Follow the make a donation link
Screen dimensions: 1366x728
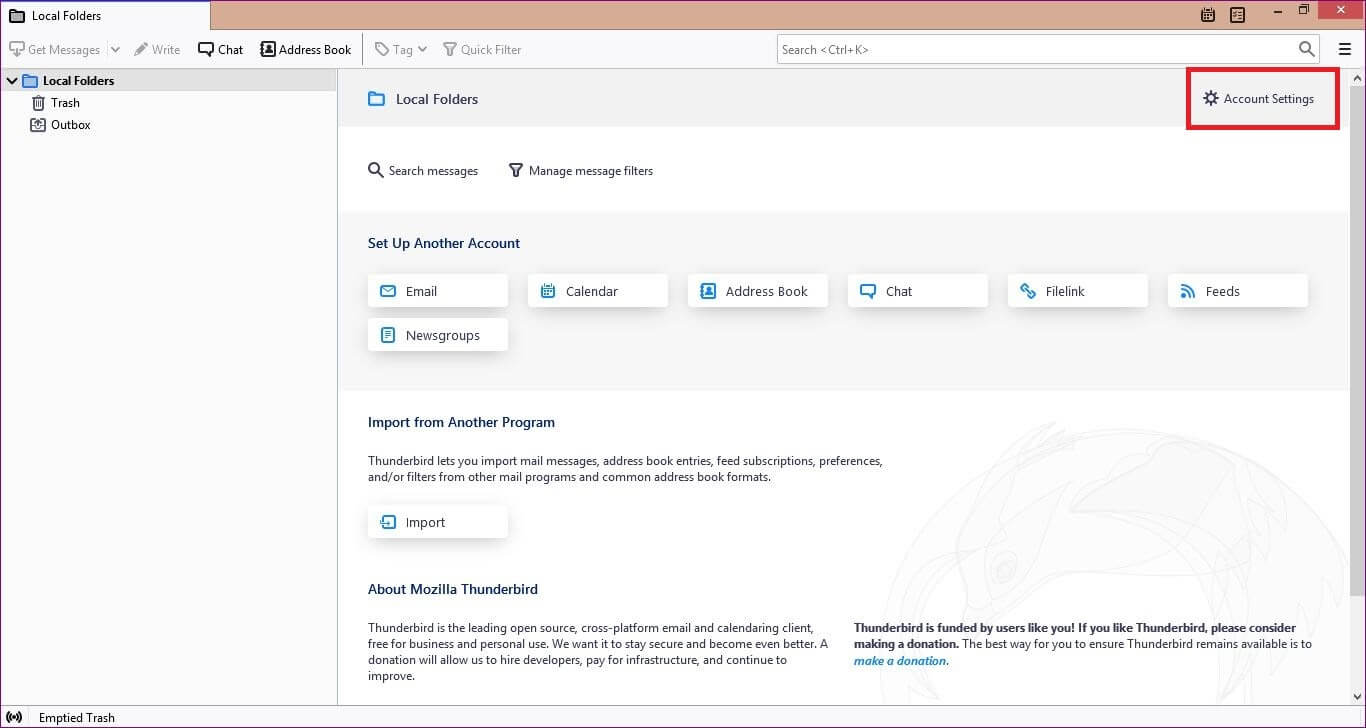[900, 661]
